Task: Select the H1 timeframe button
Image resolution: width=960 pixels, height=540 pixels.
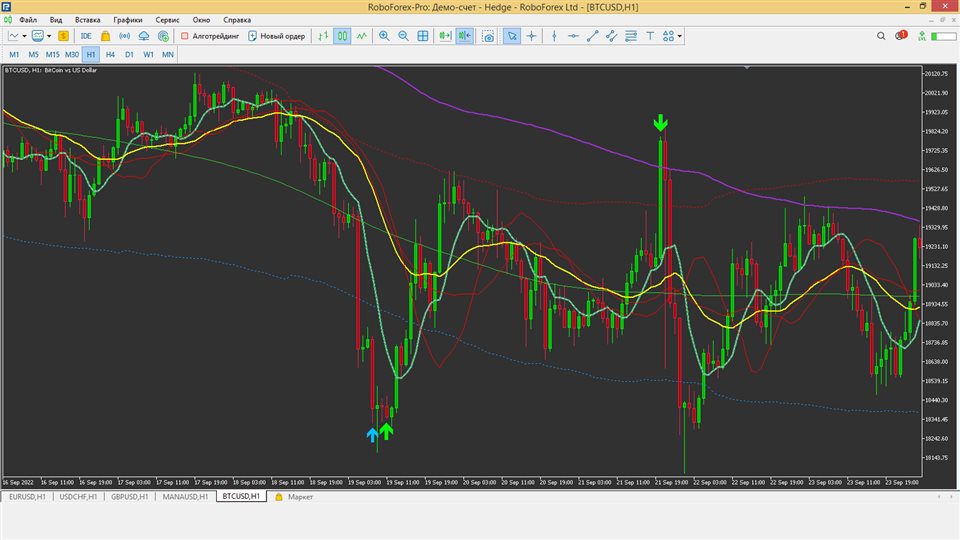Action: pos(91,54)
